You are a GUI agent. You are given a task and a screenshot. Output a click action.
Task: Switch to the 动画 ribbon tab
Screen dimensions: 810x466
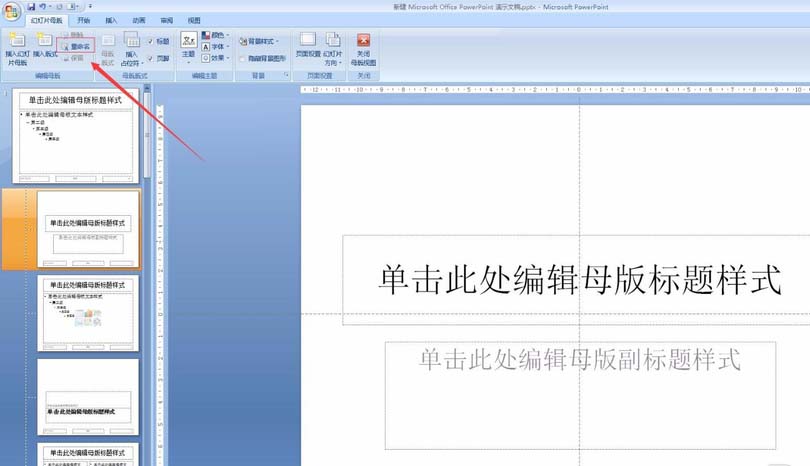coord(138,21)
